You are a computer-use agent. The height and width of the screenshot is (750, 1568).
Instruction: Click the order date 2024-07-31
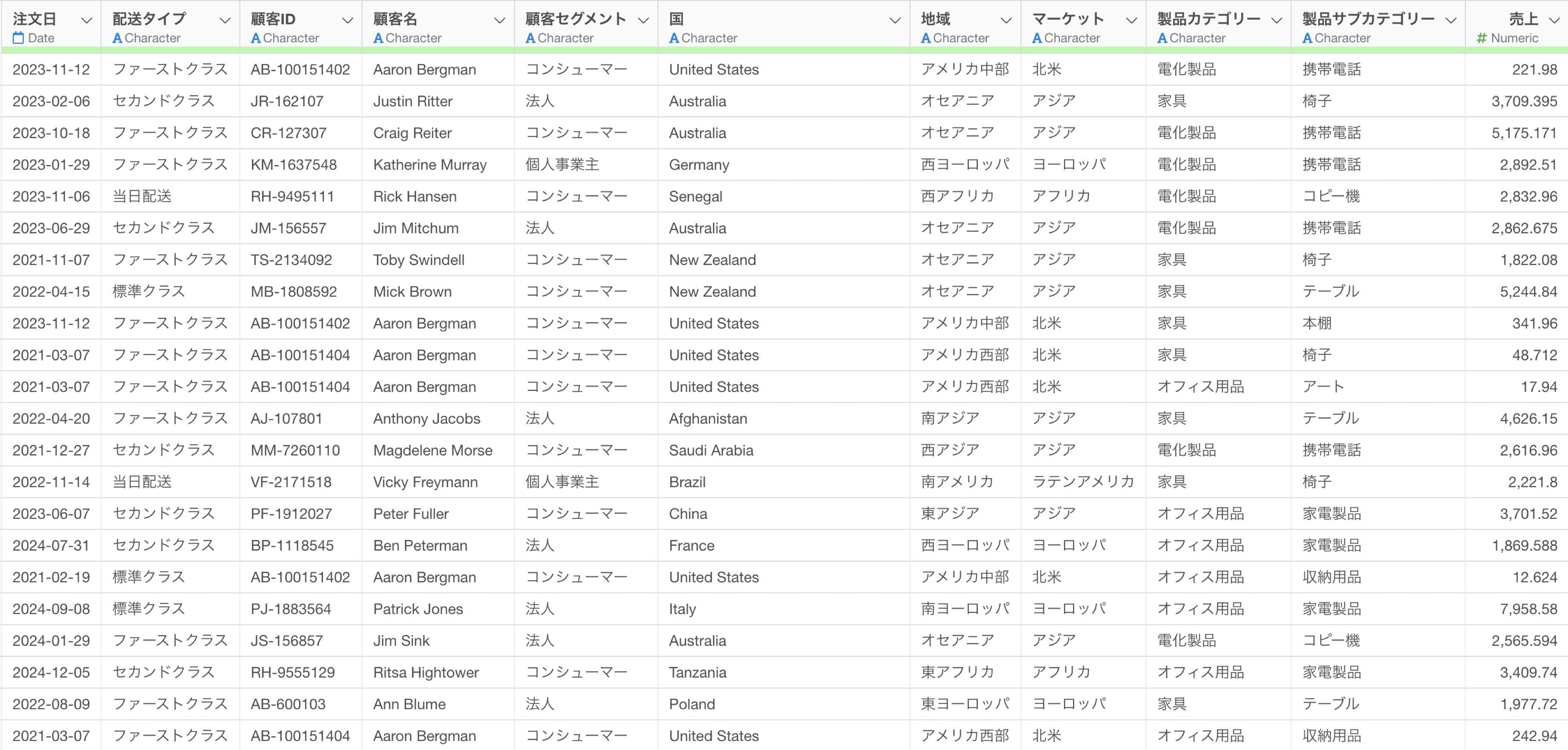[x=51, y=545]
